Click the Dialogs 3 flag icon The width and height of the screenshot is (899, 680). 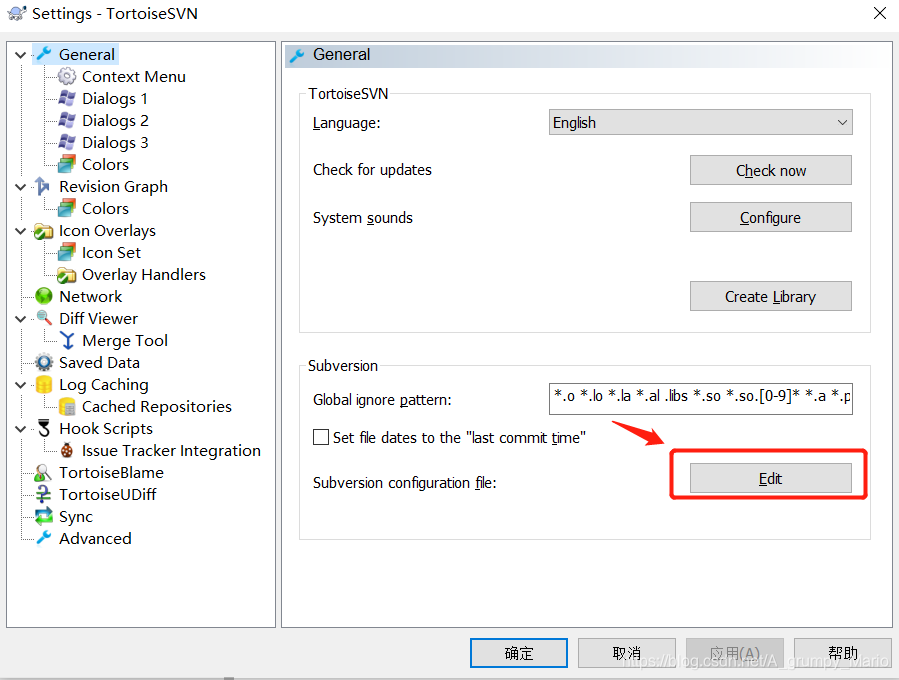pos(67,142)
